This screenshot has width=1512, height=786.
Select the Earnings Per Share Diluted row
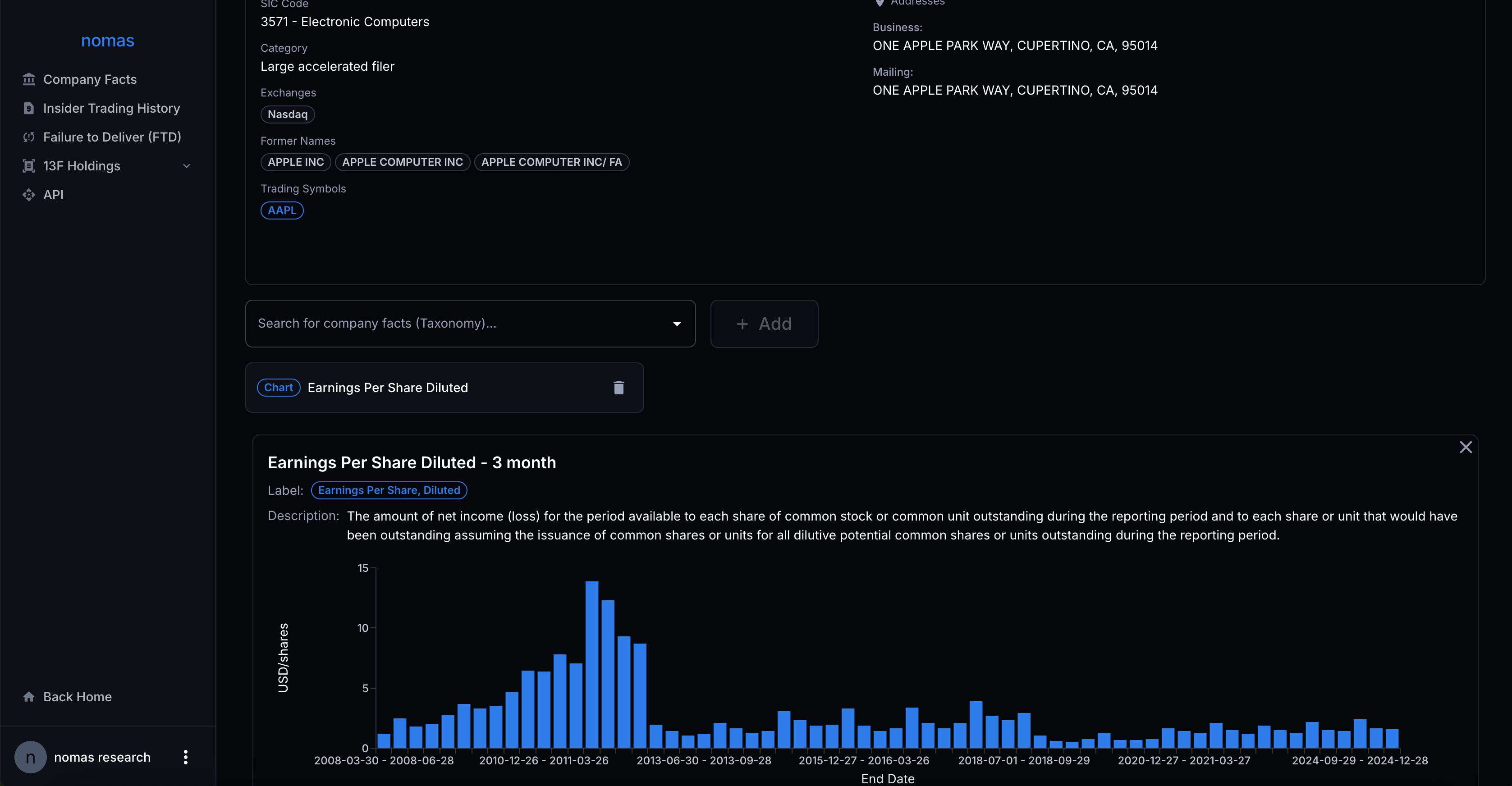444,388
